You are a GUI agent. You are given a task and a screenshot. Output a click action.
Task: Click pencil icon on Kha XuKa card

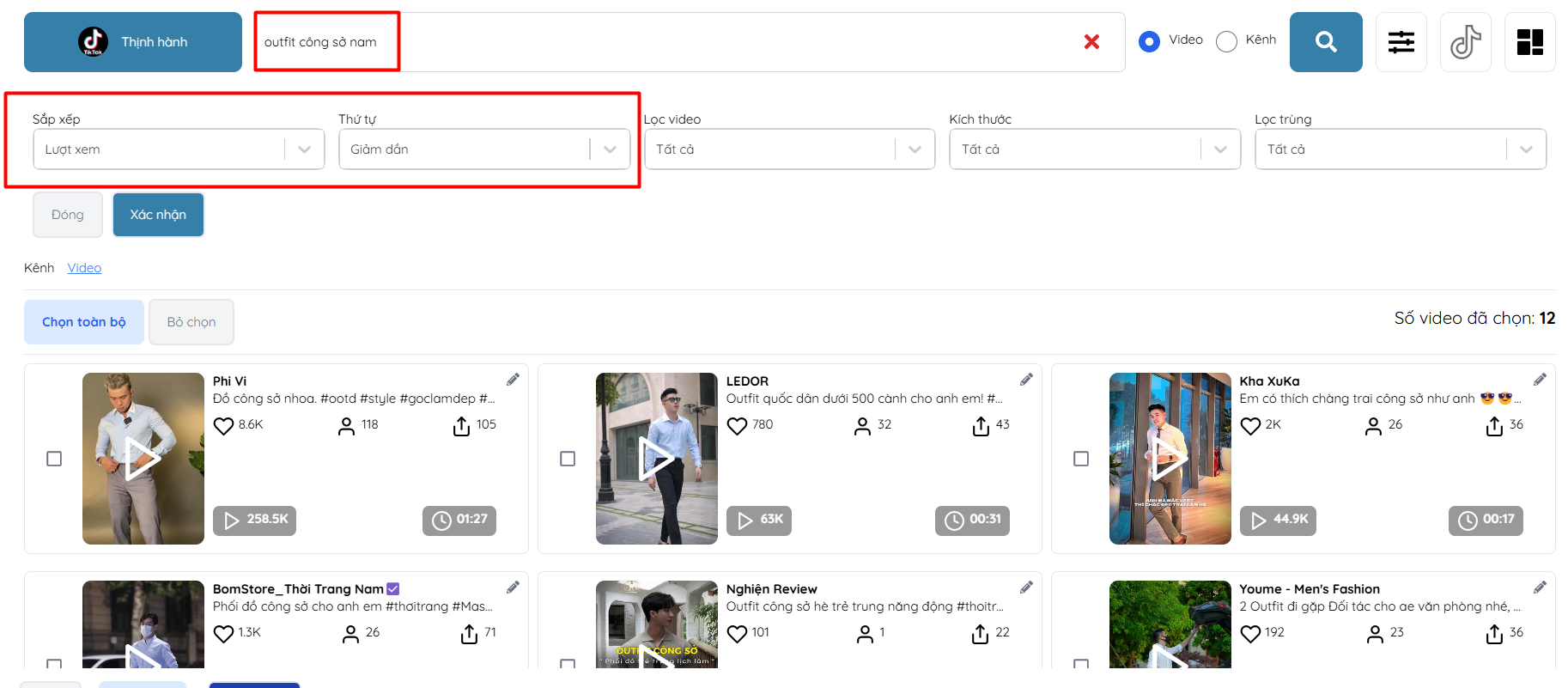tap(1540, 380)
